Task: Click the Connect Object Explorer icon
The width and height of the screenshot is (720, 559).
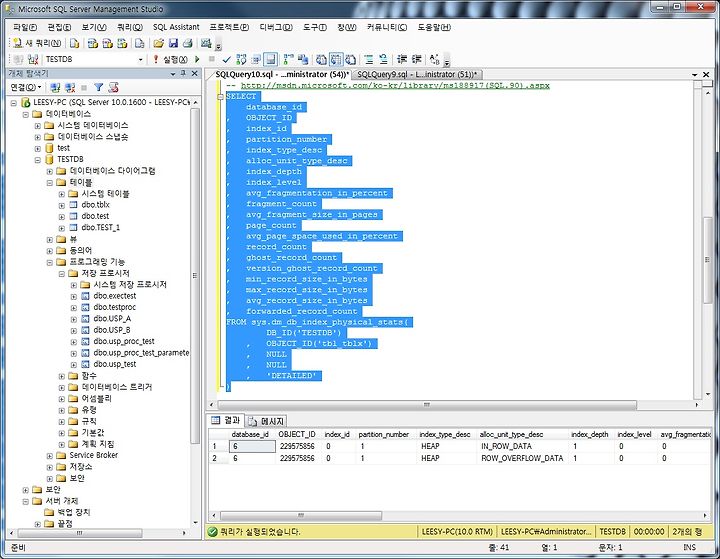Action: point(55,87)
